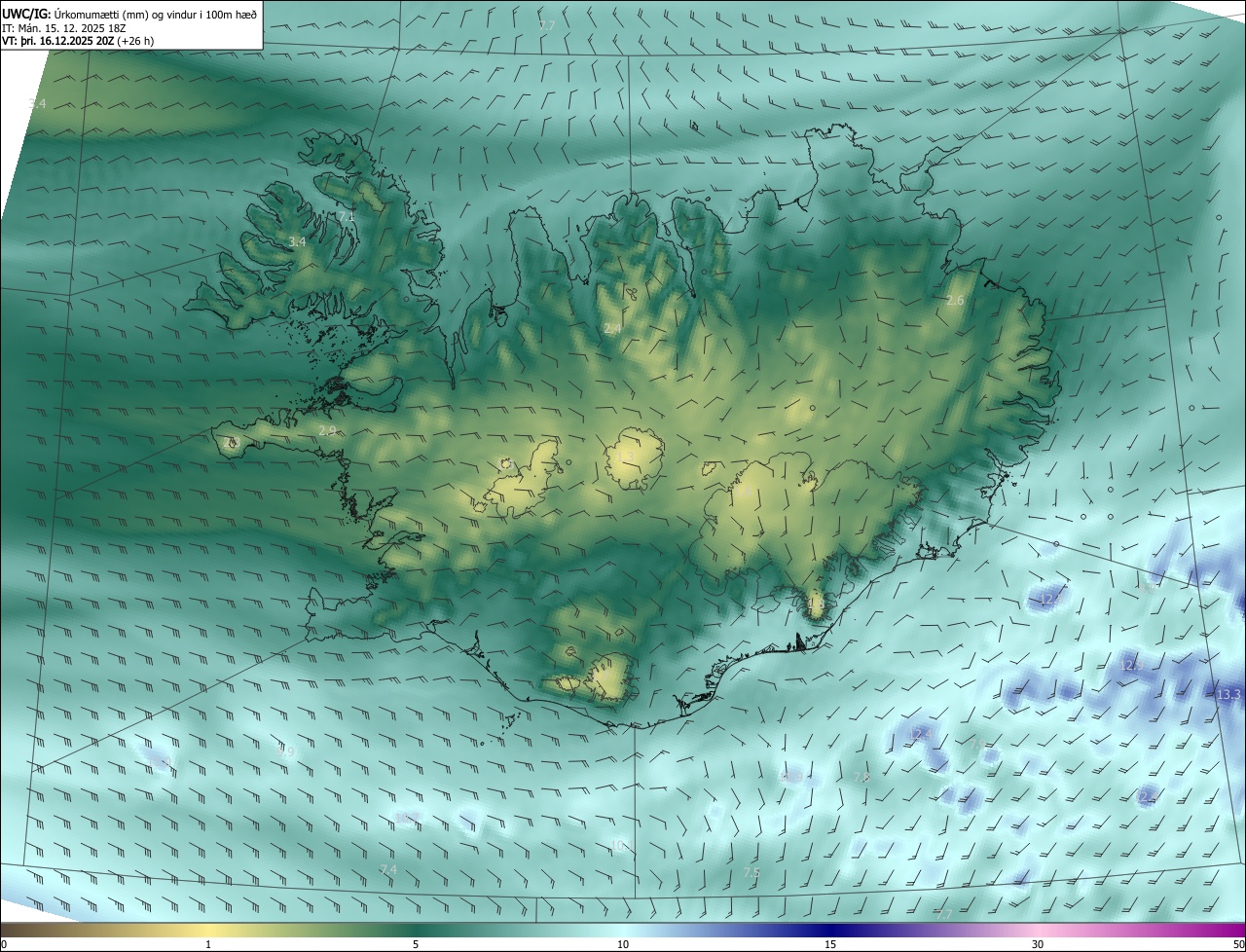The image size is (1246, 952).
Task: Click the title text 'Úrkomumætti (mm) og vindur í 100m hæð'
Action: (x=155, y=13)
